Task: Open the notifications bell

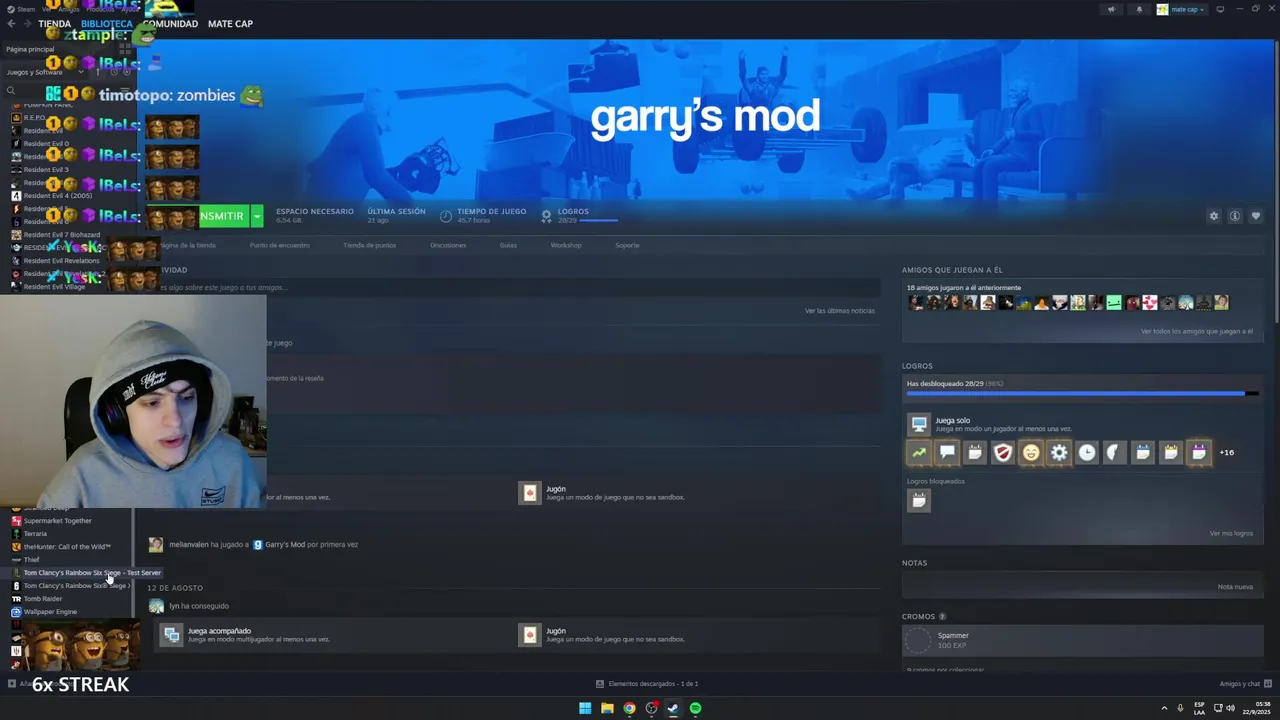Action: pos(1138,9)
